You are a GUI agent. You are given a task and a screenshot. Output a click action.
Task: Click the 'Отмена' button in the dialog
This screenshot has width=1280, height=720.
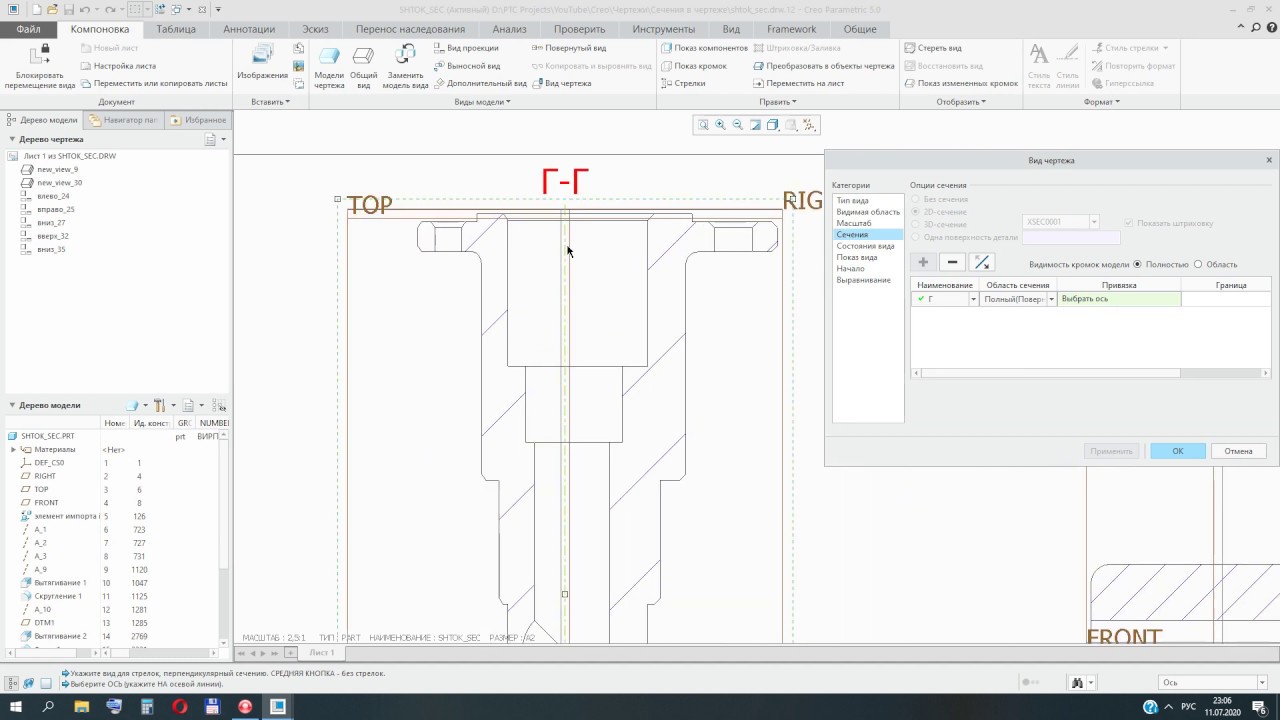(1238, 451)
